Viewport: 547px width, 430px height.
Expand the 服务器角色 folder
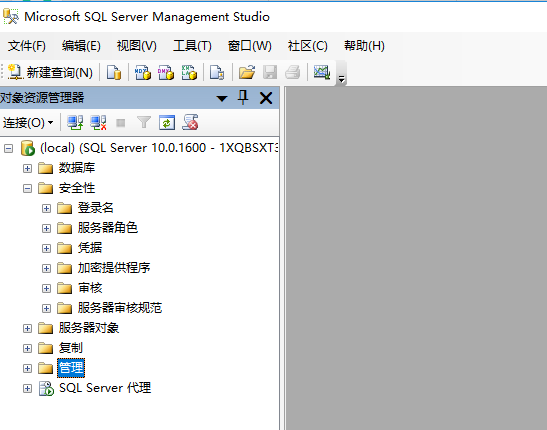[46, 228]
